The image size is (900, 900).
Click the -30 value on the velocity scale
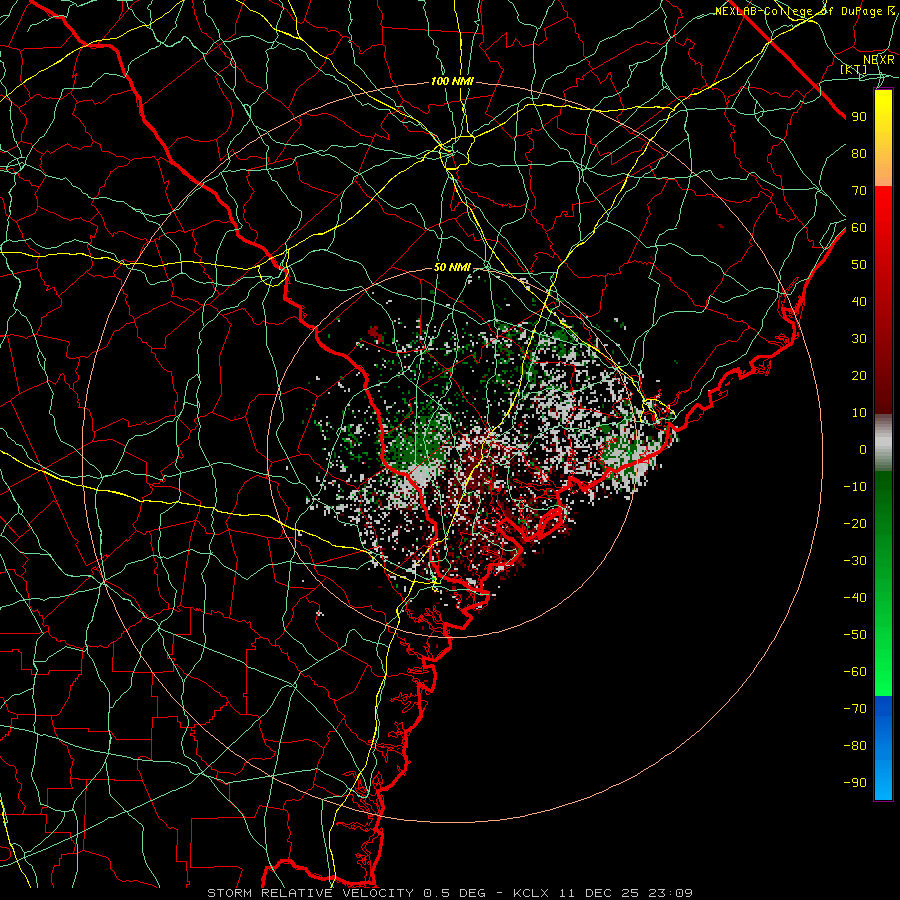pyautogui.click(x=855, y=561)
